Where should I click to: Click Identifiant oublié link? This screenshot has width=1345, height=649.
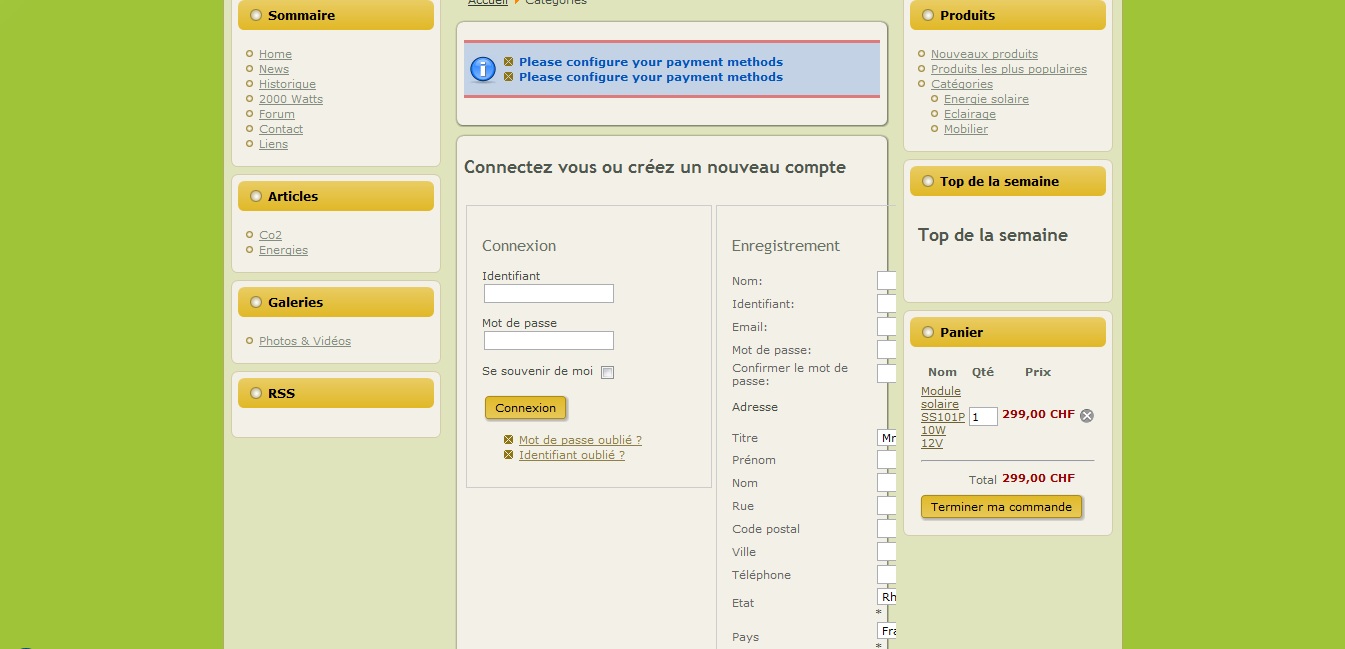click(572, 455)
